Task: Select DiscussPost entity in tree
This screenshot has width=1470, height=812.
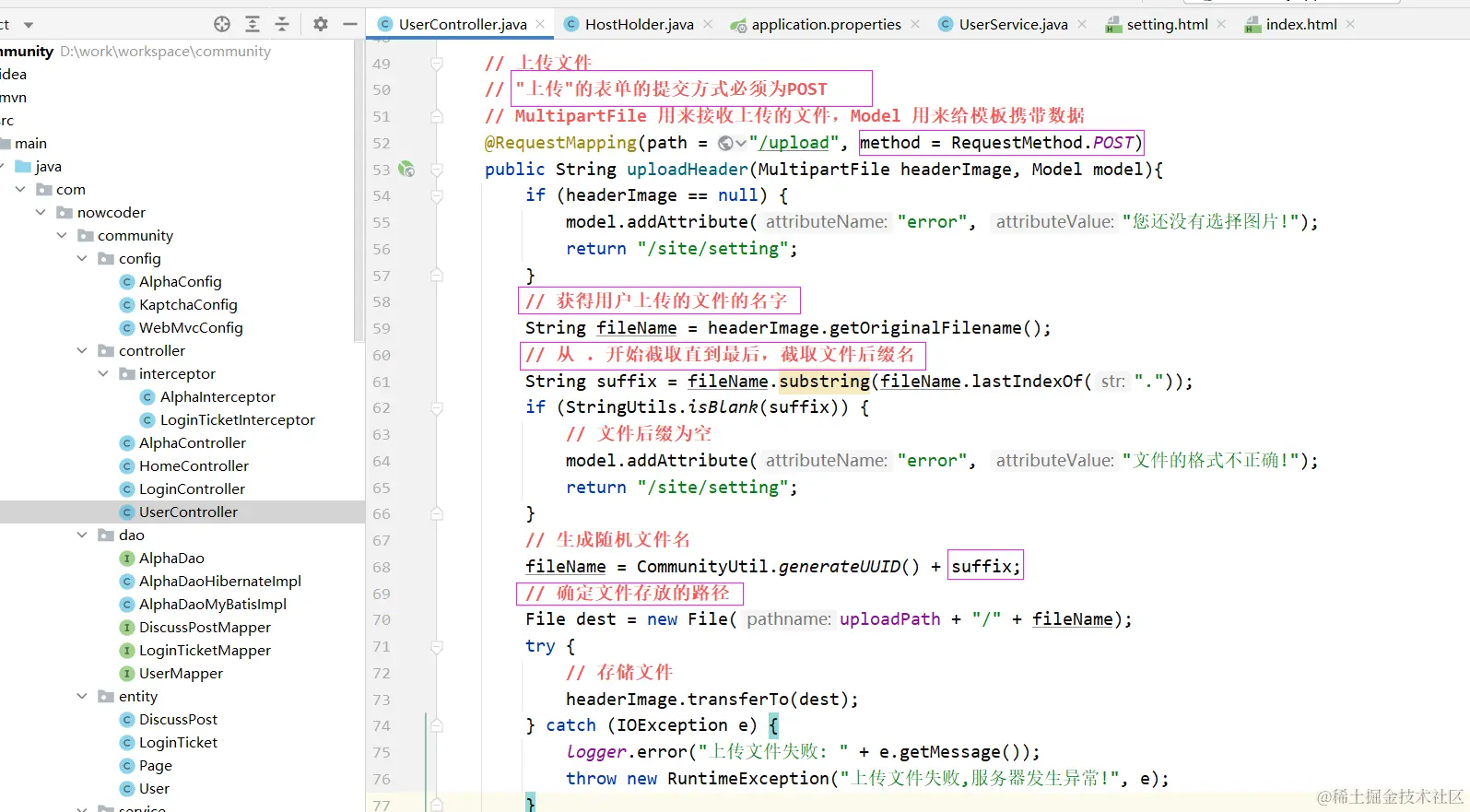Action: [x=178, y=719]
